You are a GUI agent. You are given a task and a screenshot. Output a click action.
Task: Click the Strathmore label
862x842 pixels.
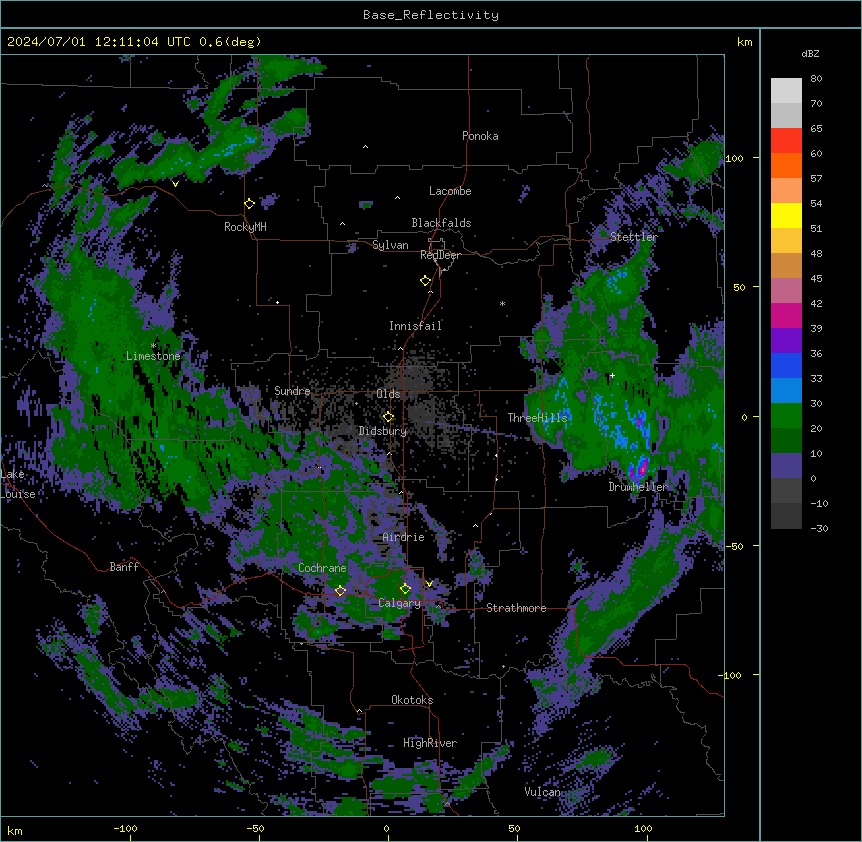tap(516, 608)
